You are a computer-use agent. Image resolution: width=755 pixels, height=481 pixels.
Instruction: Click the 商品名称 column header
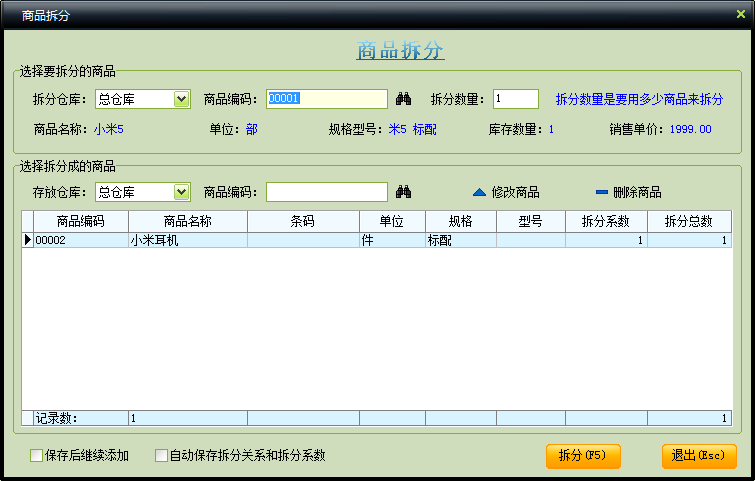[188, 221]
